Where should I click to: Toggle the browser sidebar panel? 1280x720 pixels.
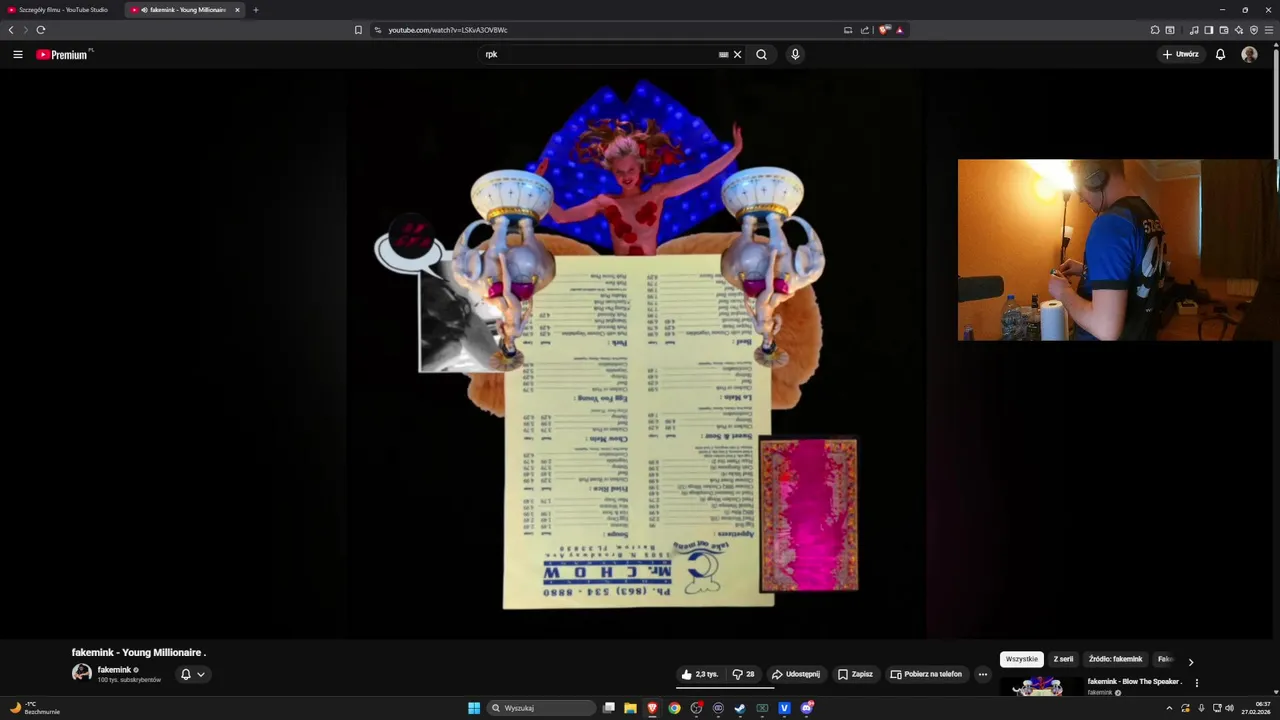[x=1209, y=30]
